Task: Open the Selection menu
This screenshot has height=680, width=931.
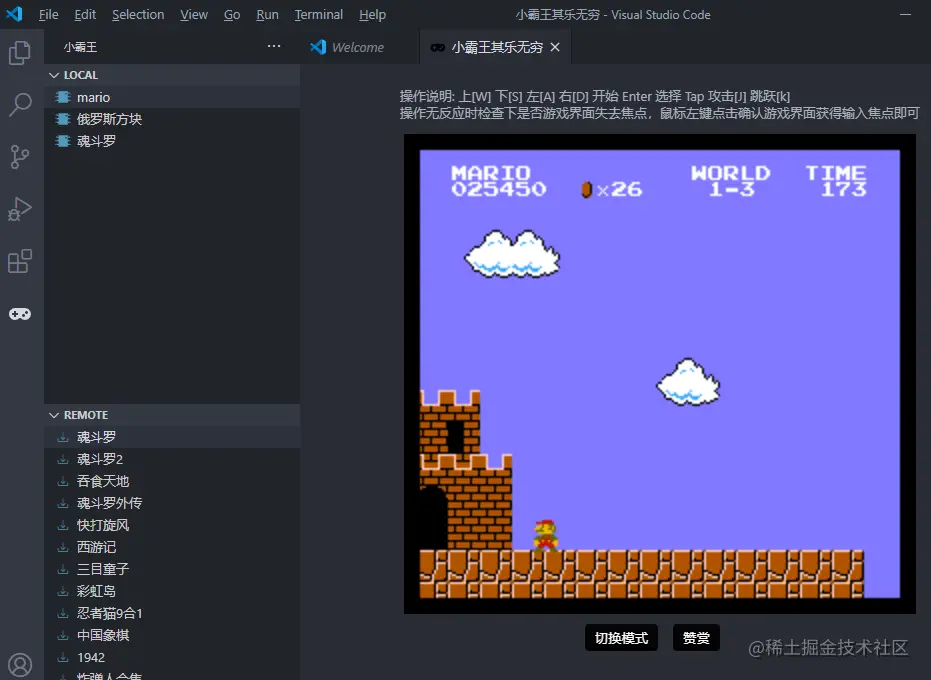Action: 138,14
